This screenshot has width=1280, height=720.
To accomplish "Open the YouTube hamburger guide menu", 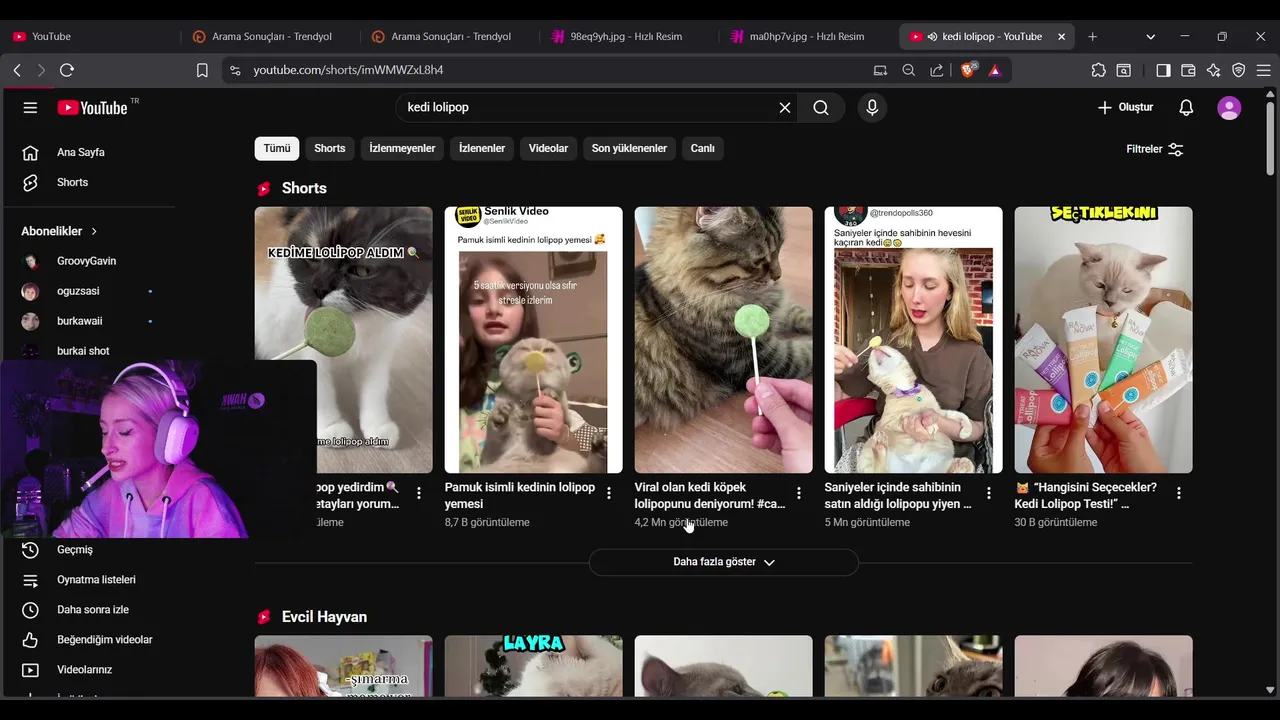I will [30, 108].
